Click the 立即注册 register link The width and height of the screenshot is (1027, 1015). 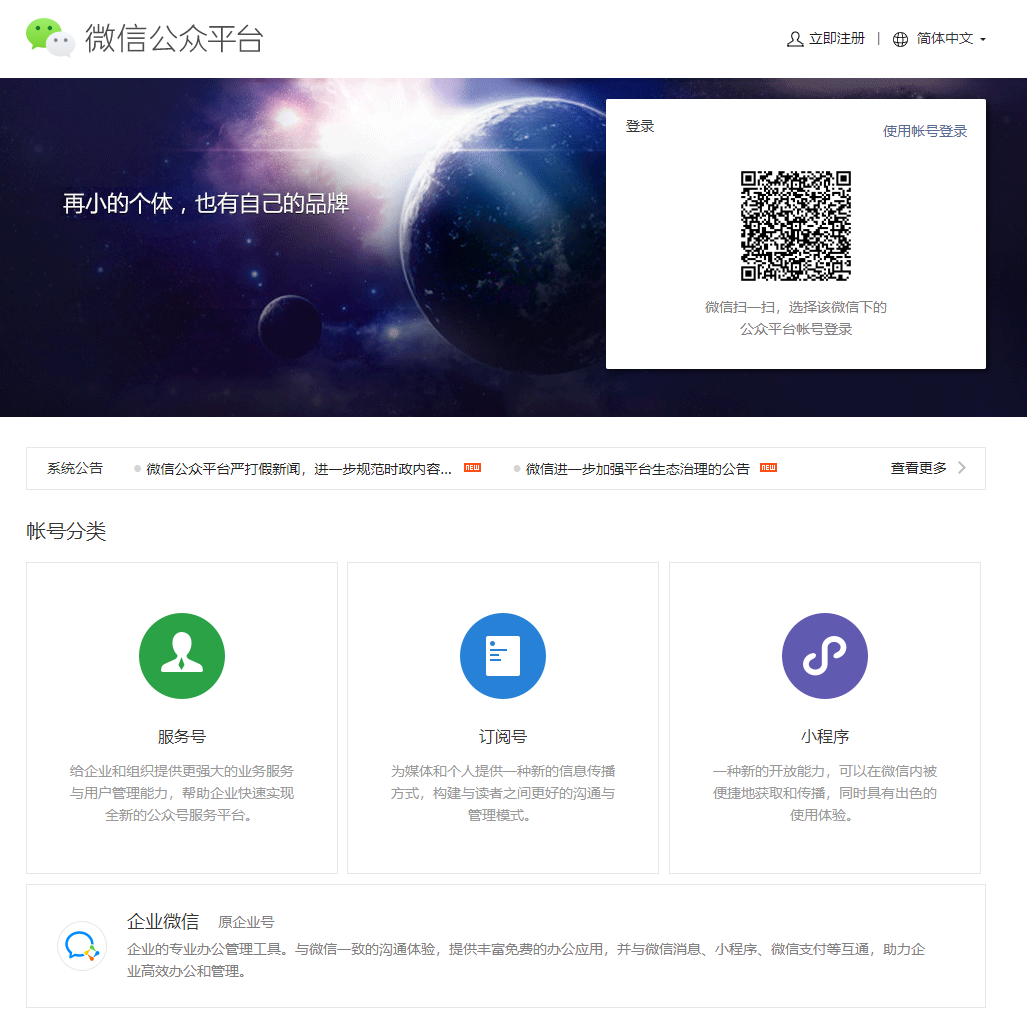coord(836,39)
